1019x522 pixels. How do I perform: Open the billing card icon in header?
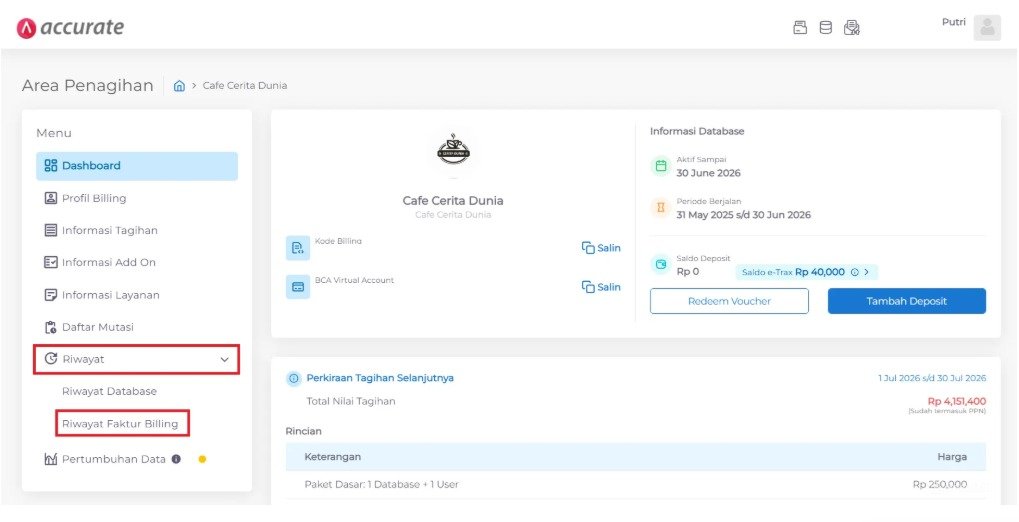pyautogui.click(x=800, y=27)
